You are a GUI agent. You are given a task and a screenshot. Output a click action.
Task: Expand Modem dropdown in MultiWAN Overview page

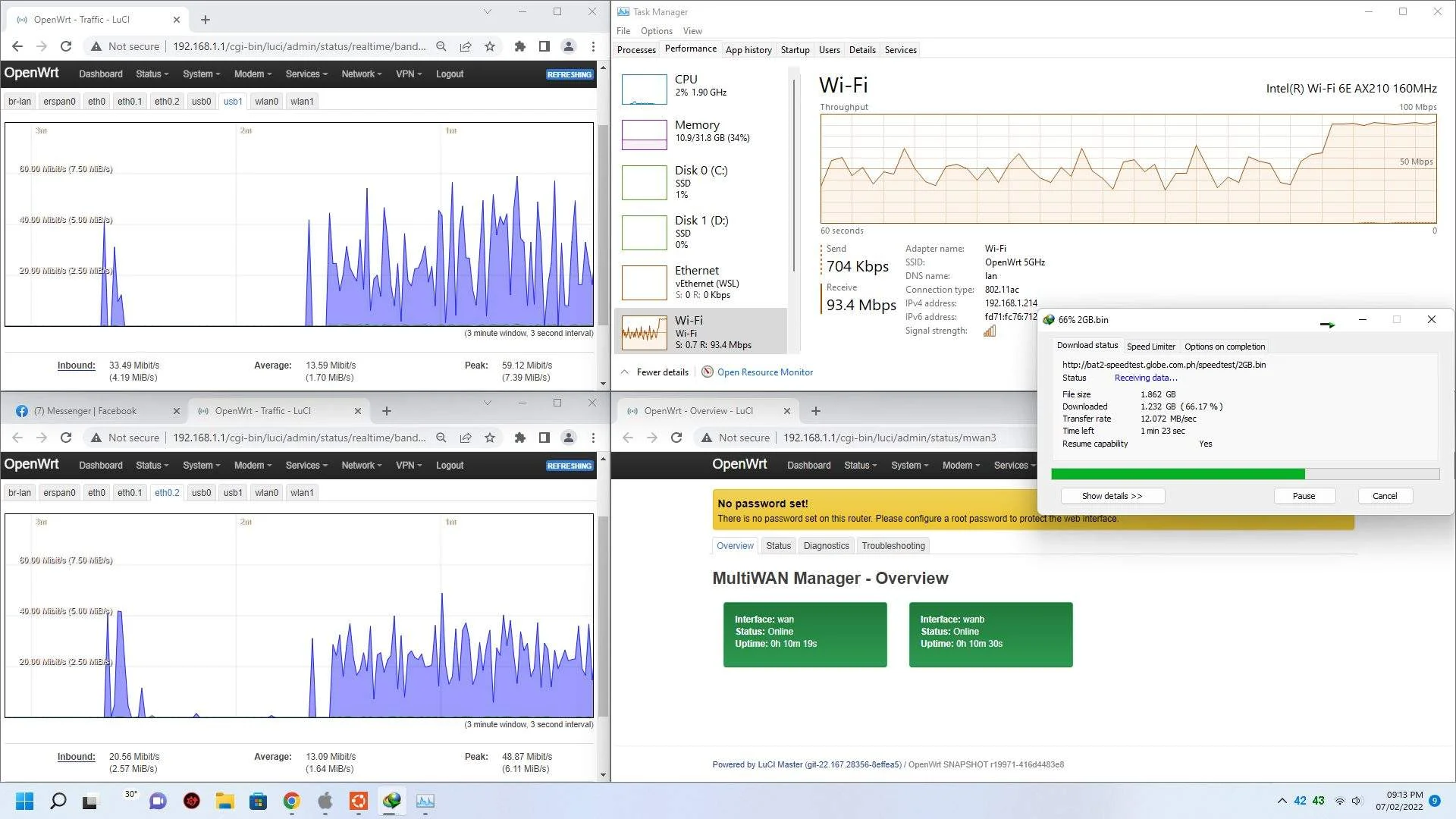(x=961, y=465)
